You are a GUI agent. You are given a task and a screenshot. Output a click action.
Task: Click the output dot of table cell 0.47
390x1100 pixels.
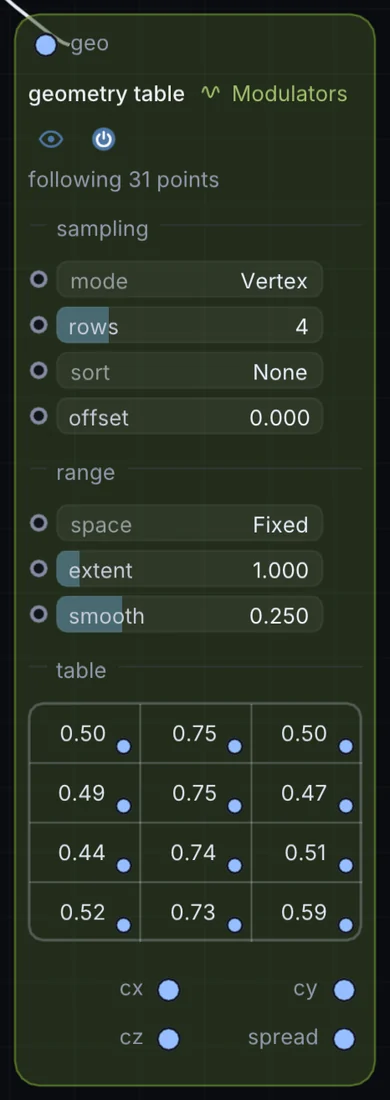[x=346, y=806]
